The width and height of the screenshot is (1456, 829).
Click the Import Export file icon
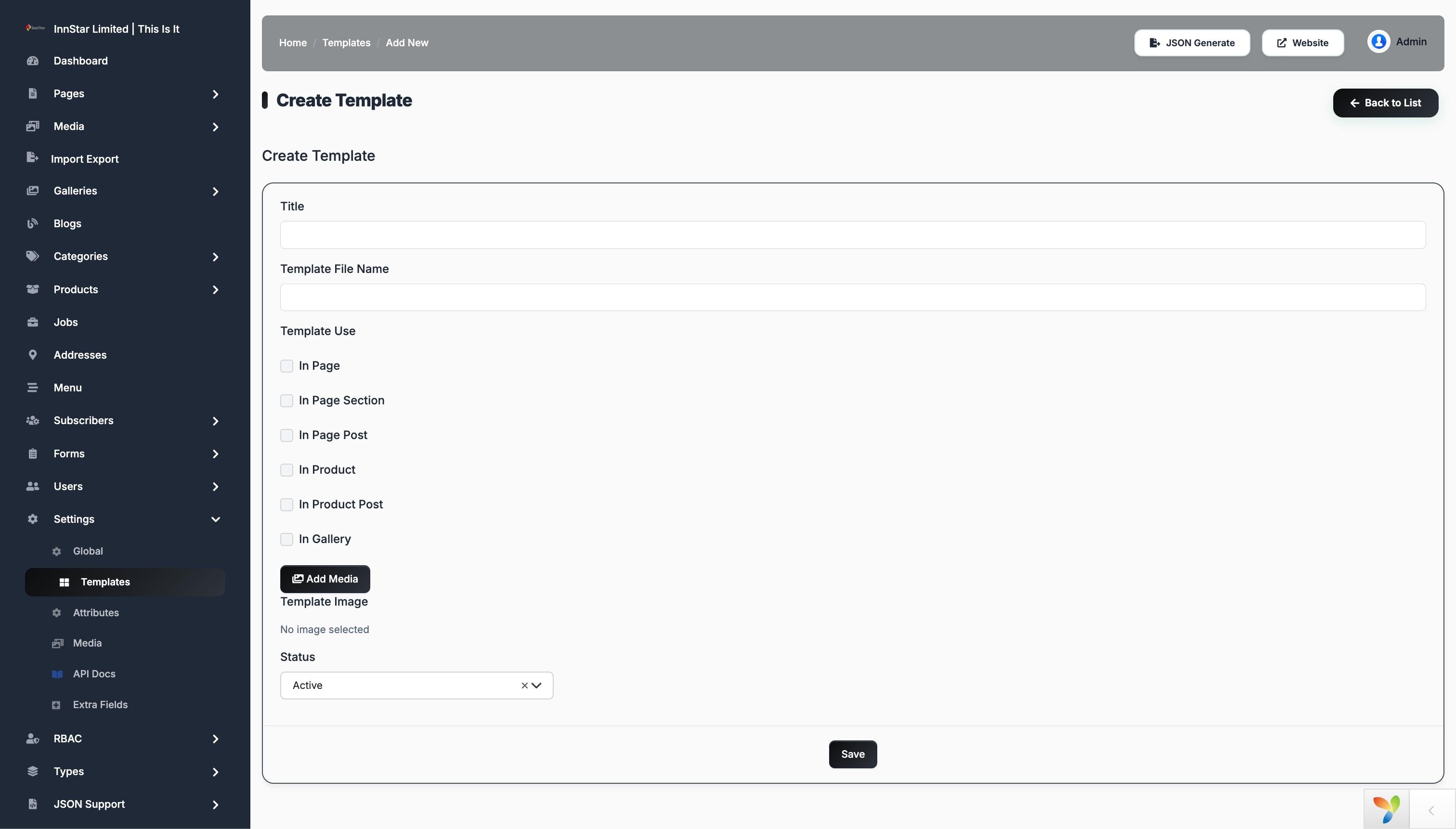[x=32, y=158]
